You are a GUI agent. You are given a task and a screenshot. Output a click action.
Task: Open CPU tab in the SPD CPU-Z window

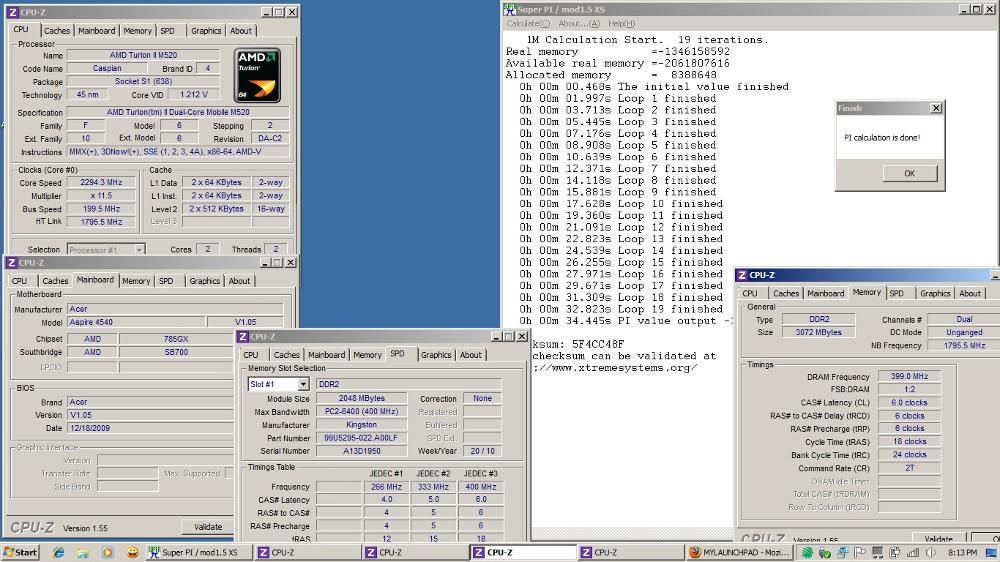[x=251, y=355]
